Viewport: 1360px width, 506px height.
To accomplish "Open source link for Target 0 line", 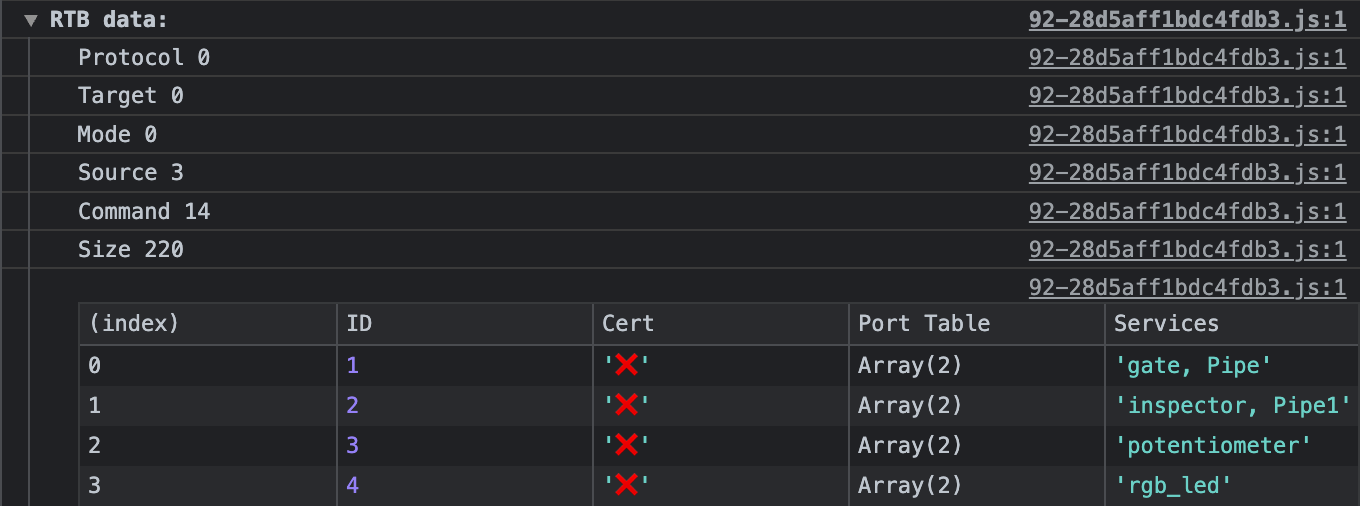I will (1187, 96).
